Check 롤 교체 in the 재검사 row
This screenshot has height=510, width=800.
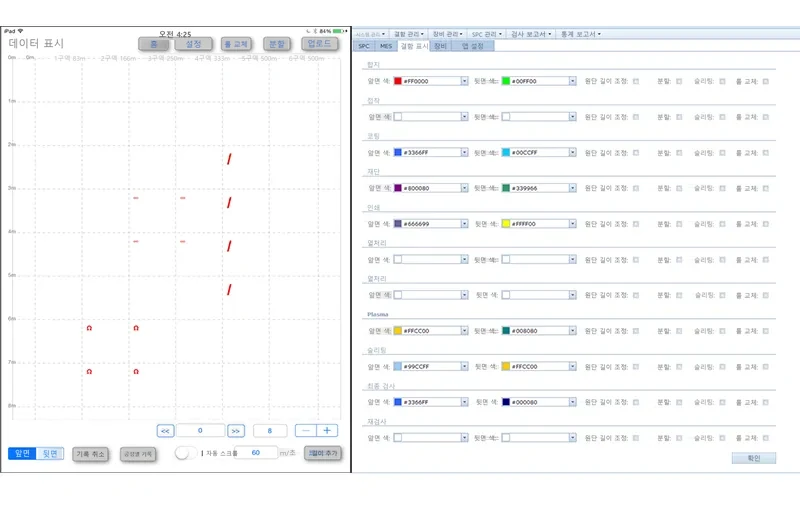click(x=766, y=438)
